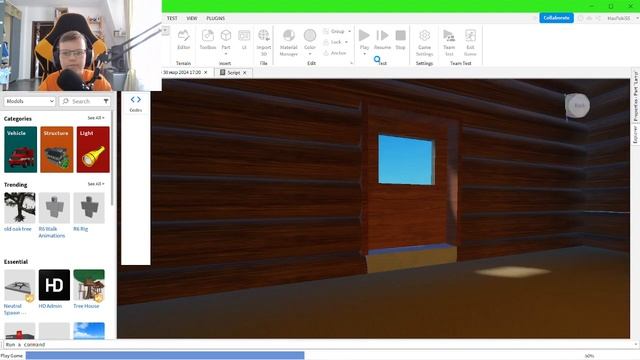Screen dimensions: 640x360
Task: Open the Structure category card
Action: click(57, 149)
